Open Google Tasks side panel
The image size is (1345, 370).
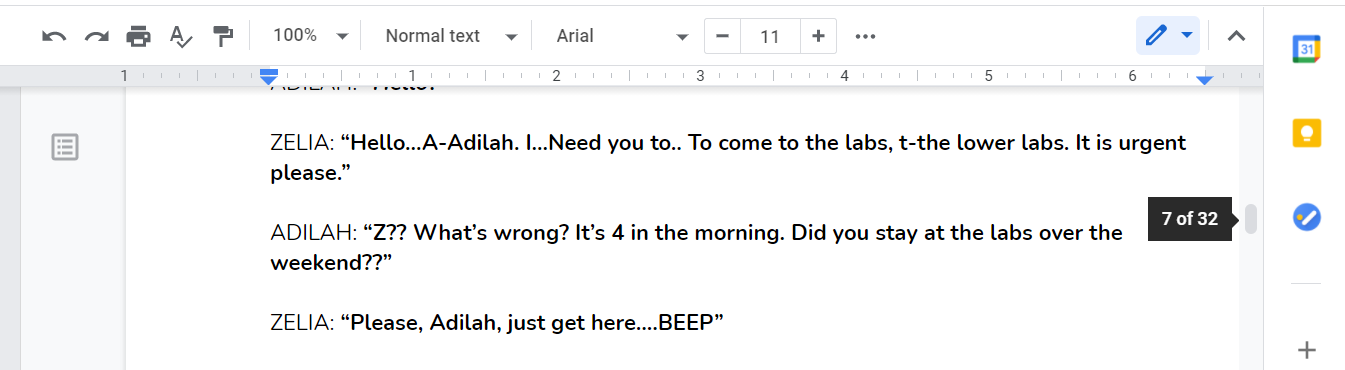coord(1306,217)
